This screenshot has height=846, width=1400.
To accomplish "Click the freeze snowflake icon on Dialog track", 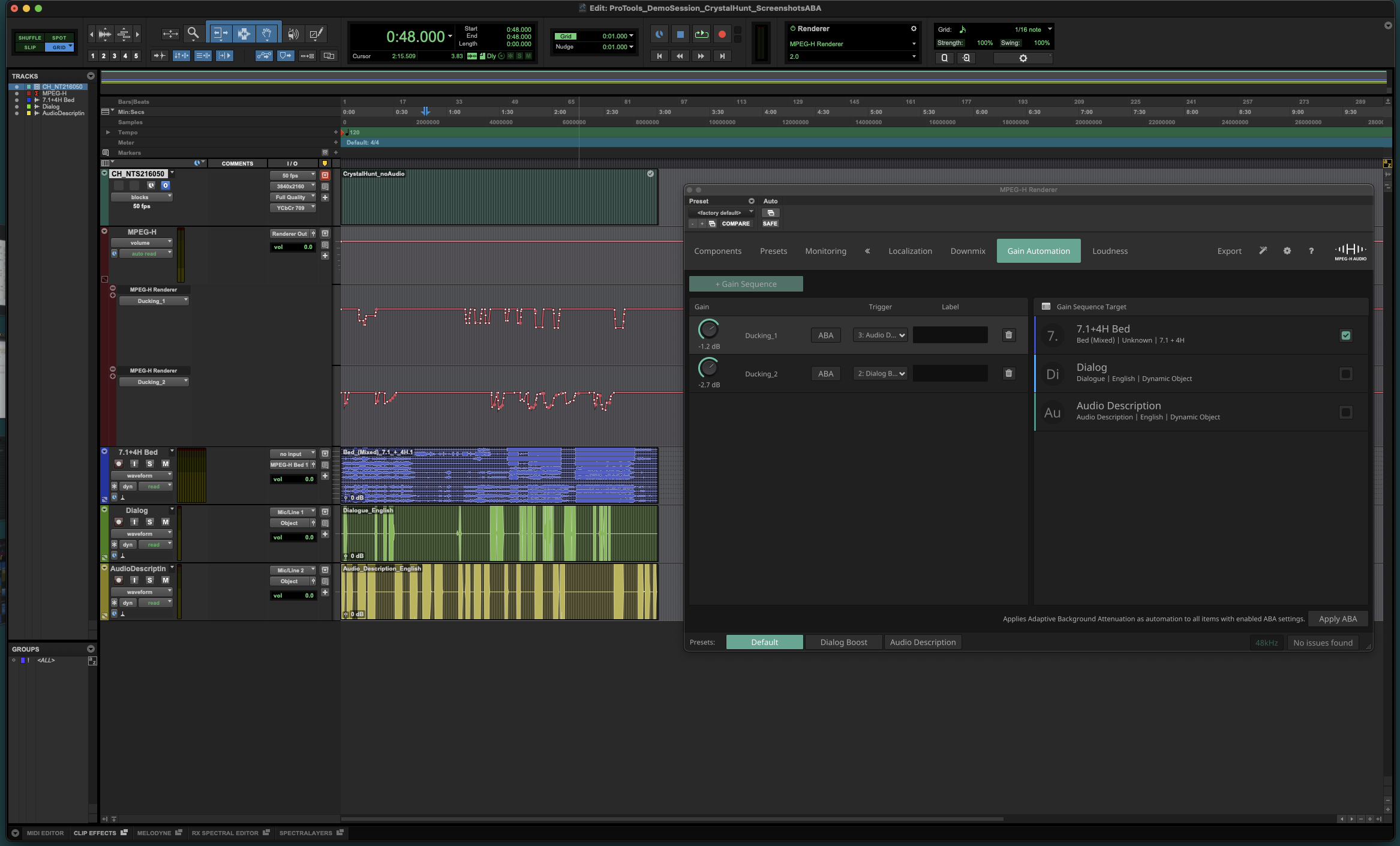I will tap(115, 545).
